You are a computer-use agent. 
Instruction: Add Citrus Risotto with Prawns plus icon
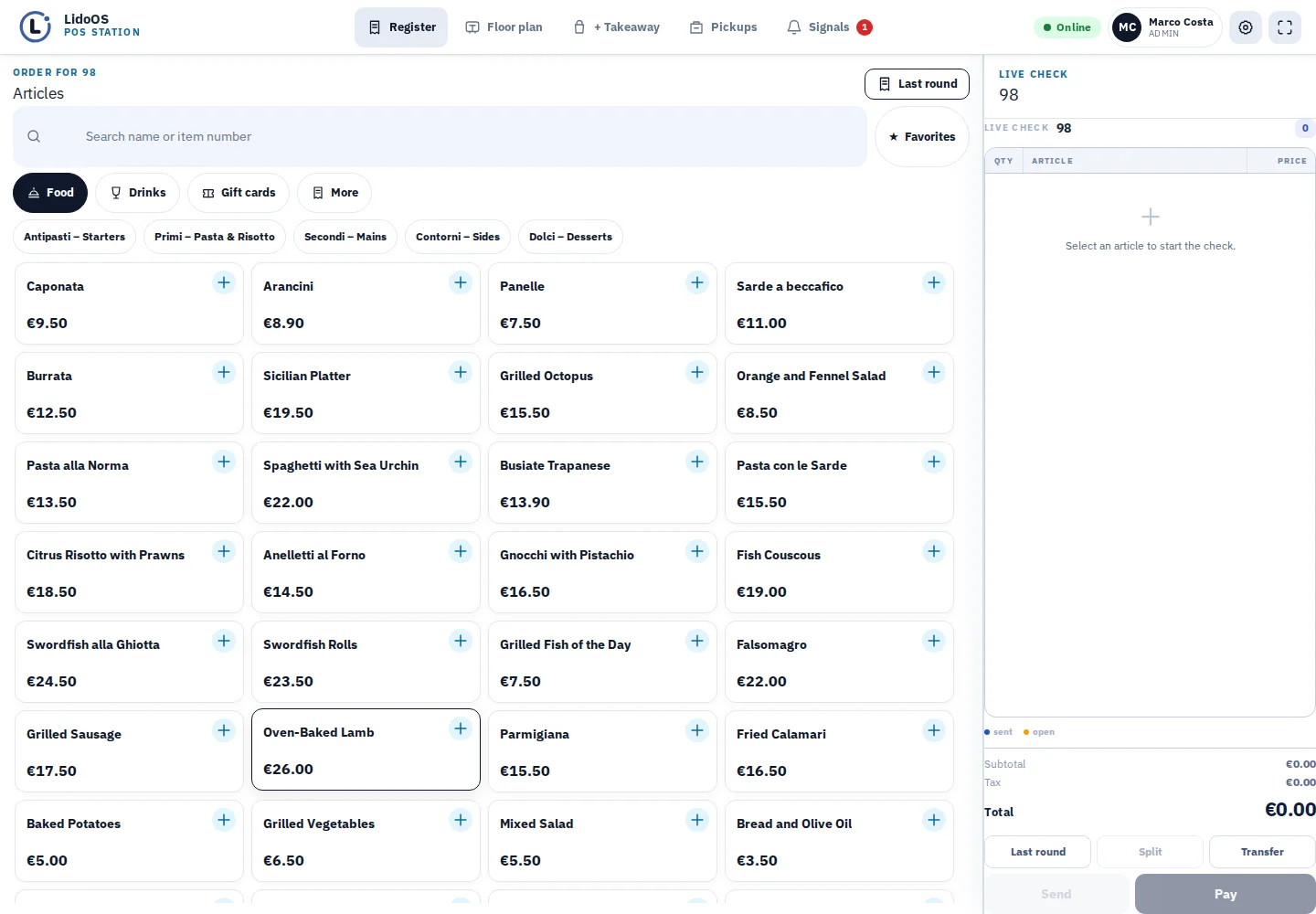point(224,551)
